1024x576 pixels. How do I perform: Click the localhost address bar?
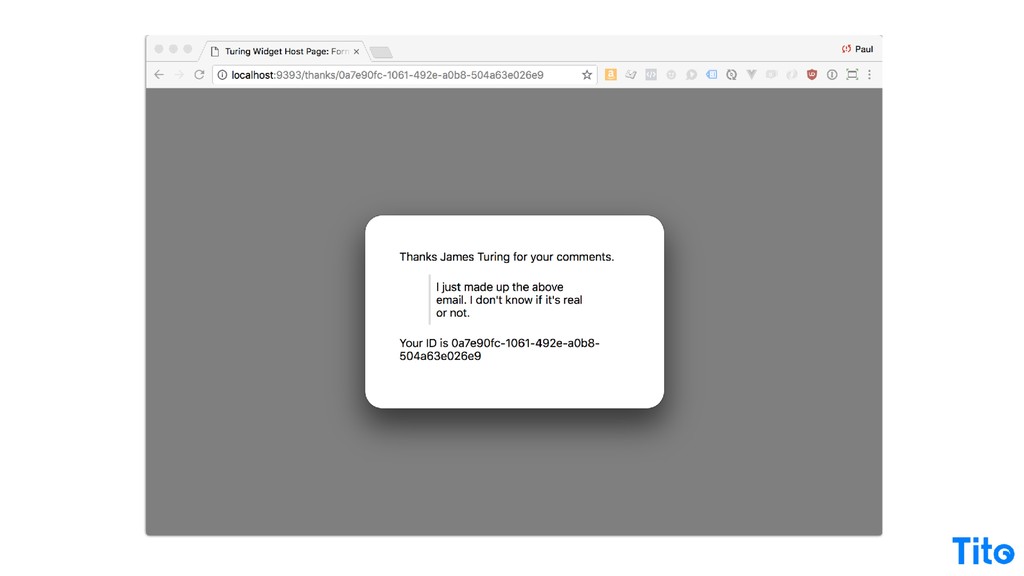click(x=405, y=75)
